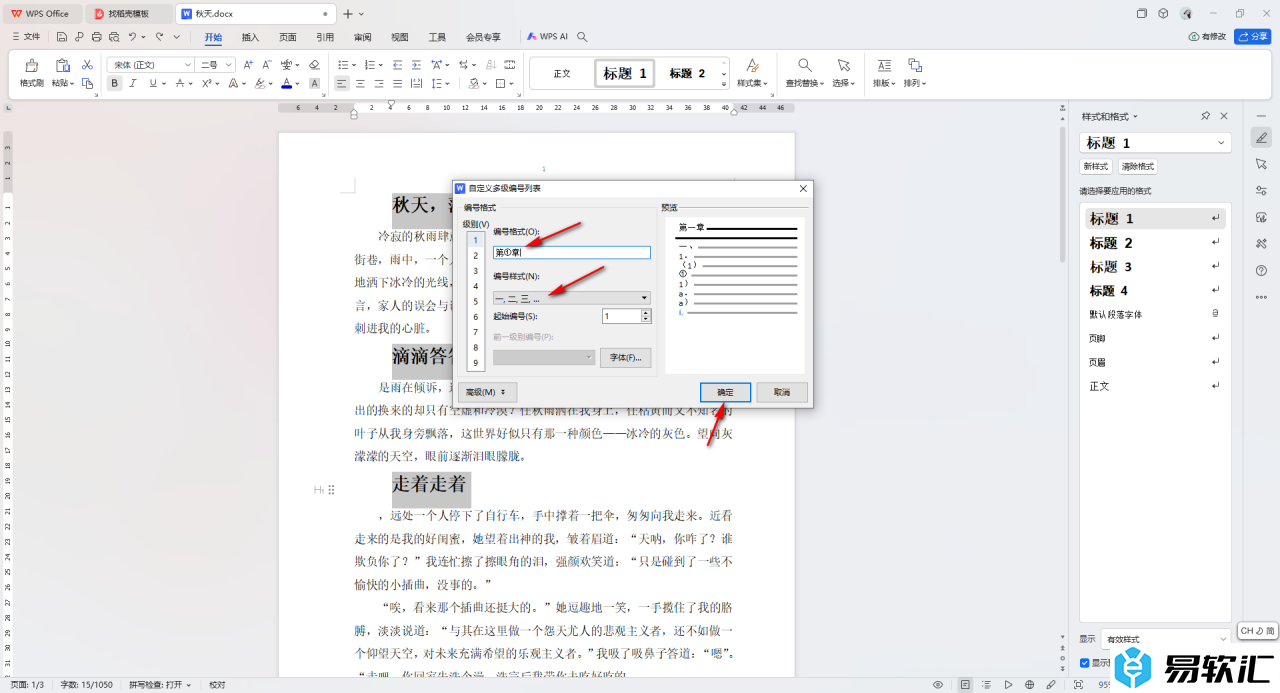Viewport: 1280px width, 693px height.
Task: Toggle Bold formatting button
Action: click(x=115, y=84)
